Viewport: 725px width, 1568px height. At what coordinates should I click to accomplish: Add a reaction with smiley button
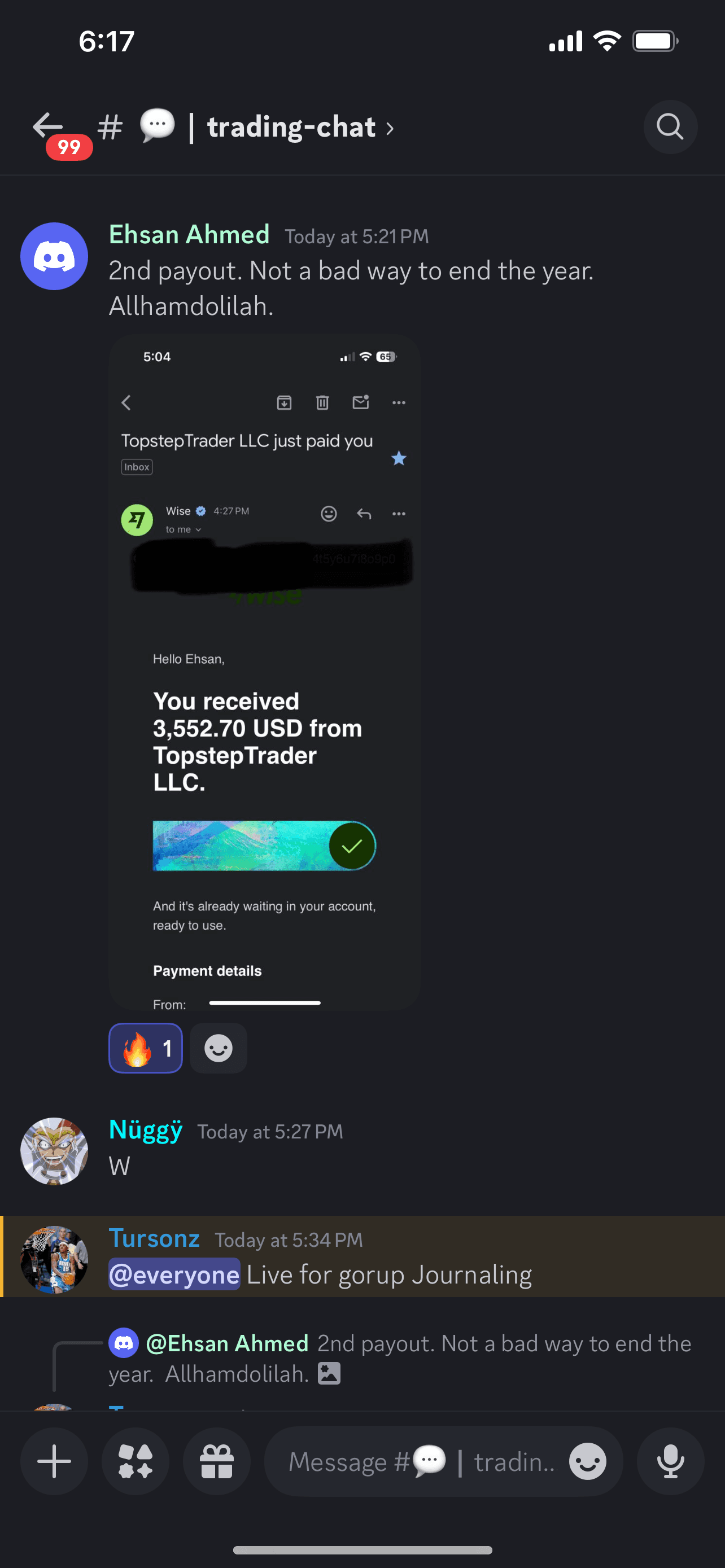(219, 1048)
